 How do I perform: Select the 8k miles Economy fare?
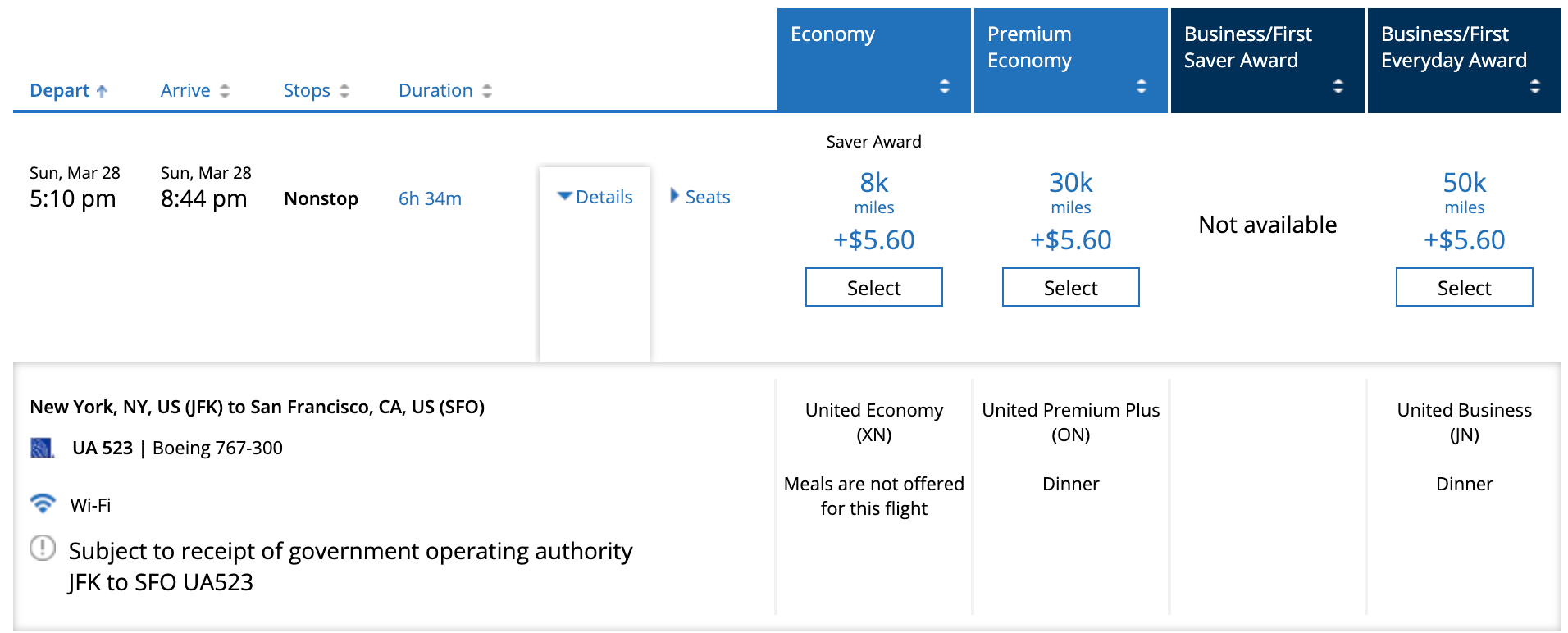pyautogui.click(x=874, y=287)
